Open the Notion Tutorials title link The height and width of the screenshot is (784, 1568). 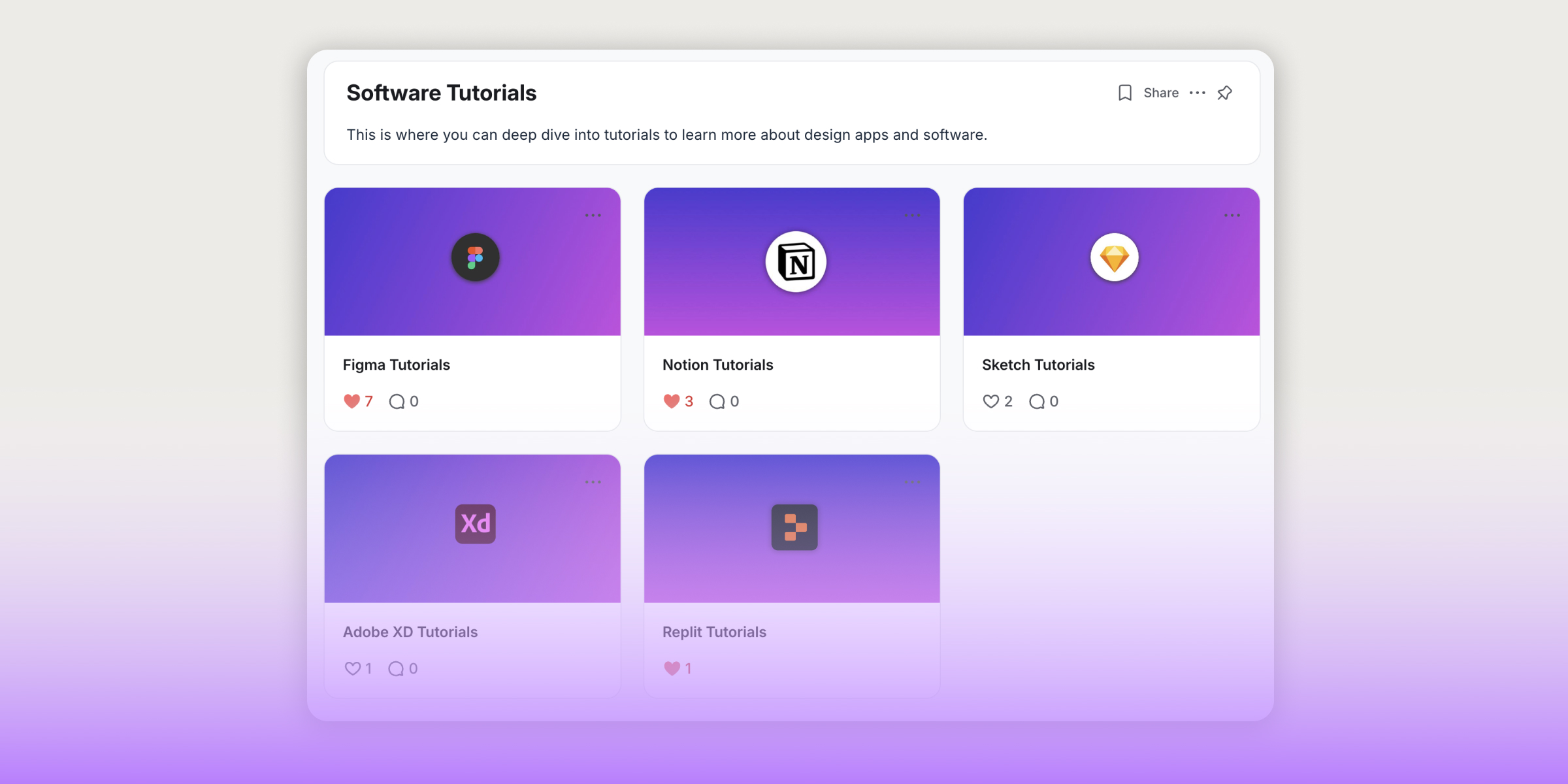coord(717,365)
